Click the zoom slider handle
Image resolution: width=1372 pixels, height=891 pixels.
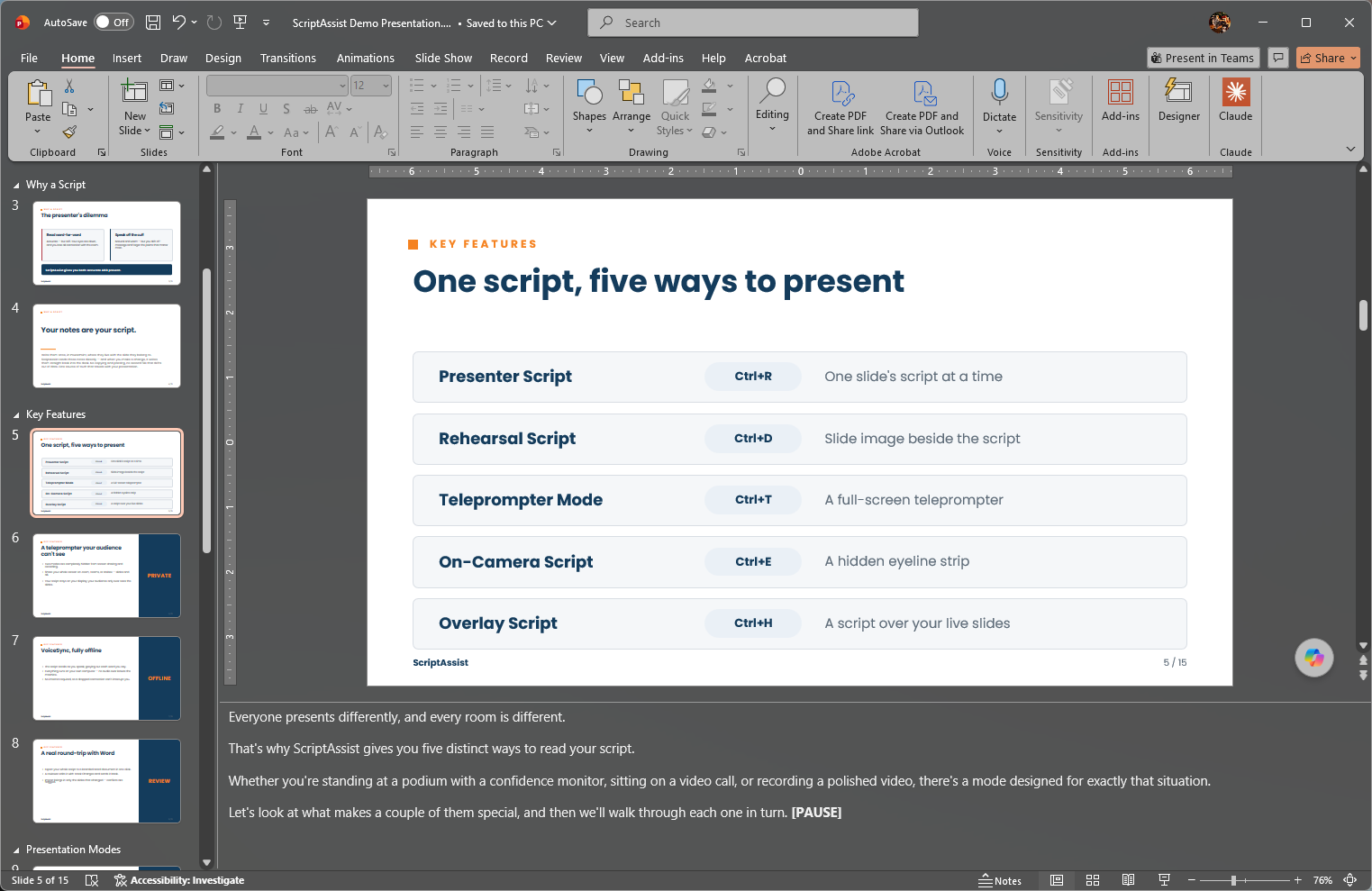(x=1233, y=880)
